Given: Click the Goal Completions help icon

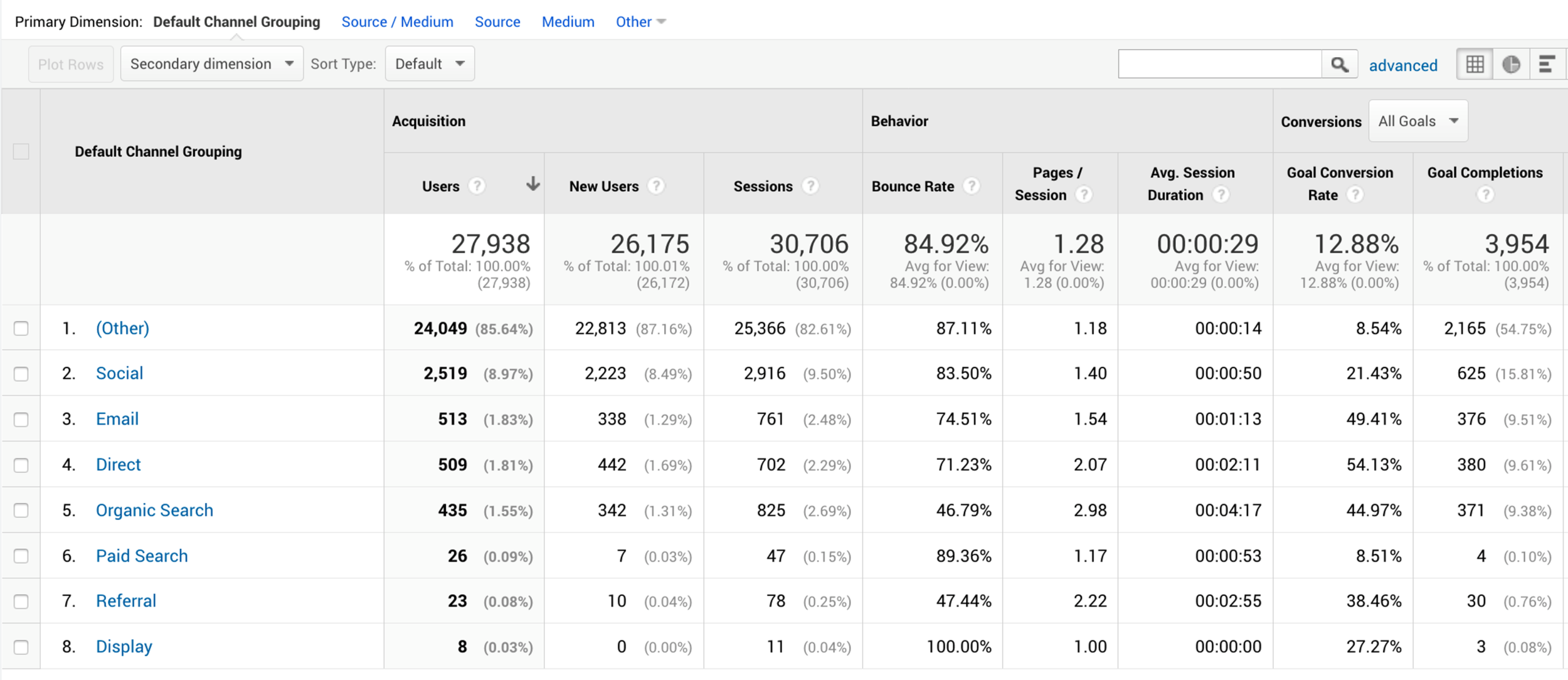Looking at the screenshot, I should 1485,195.
